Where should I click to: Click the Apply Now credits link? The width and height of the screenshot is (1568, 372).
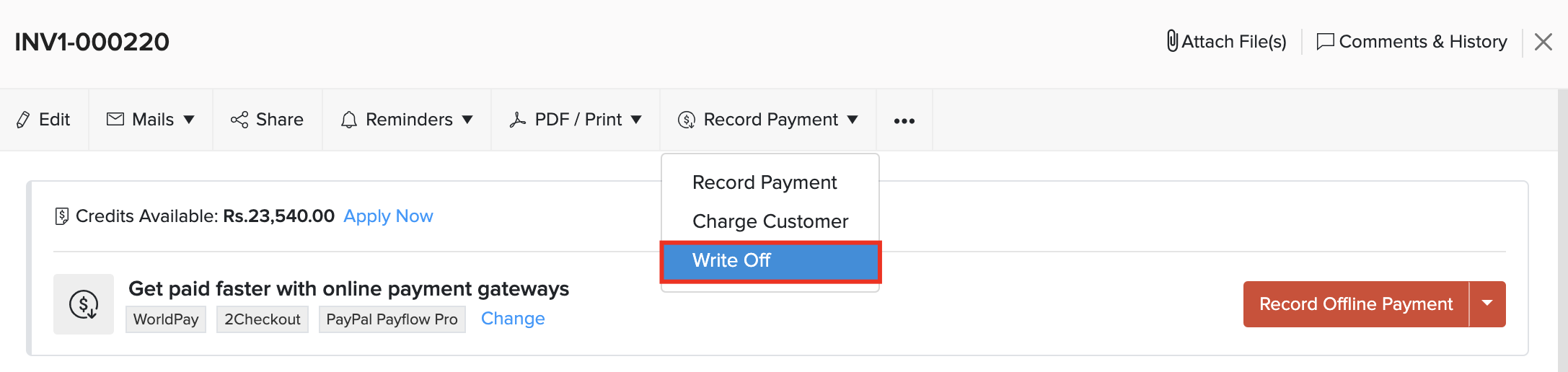pyautogui.click(x=388, y=216)
